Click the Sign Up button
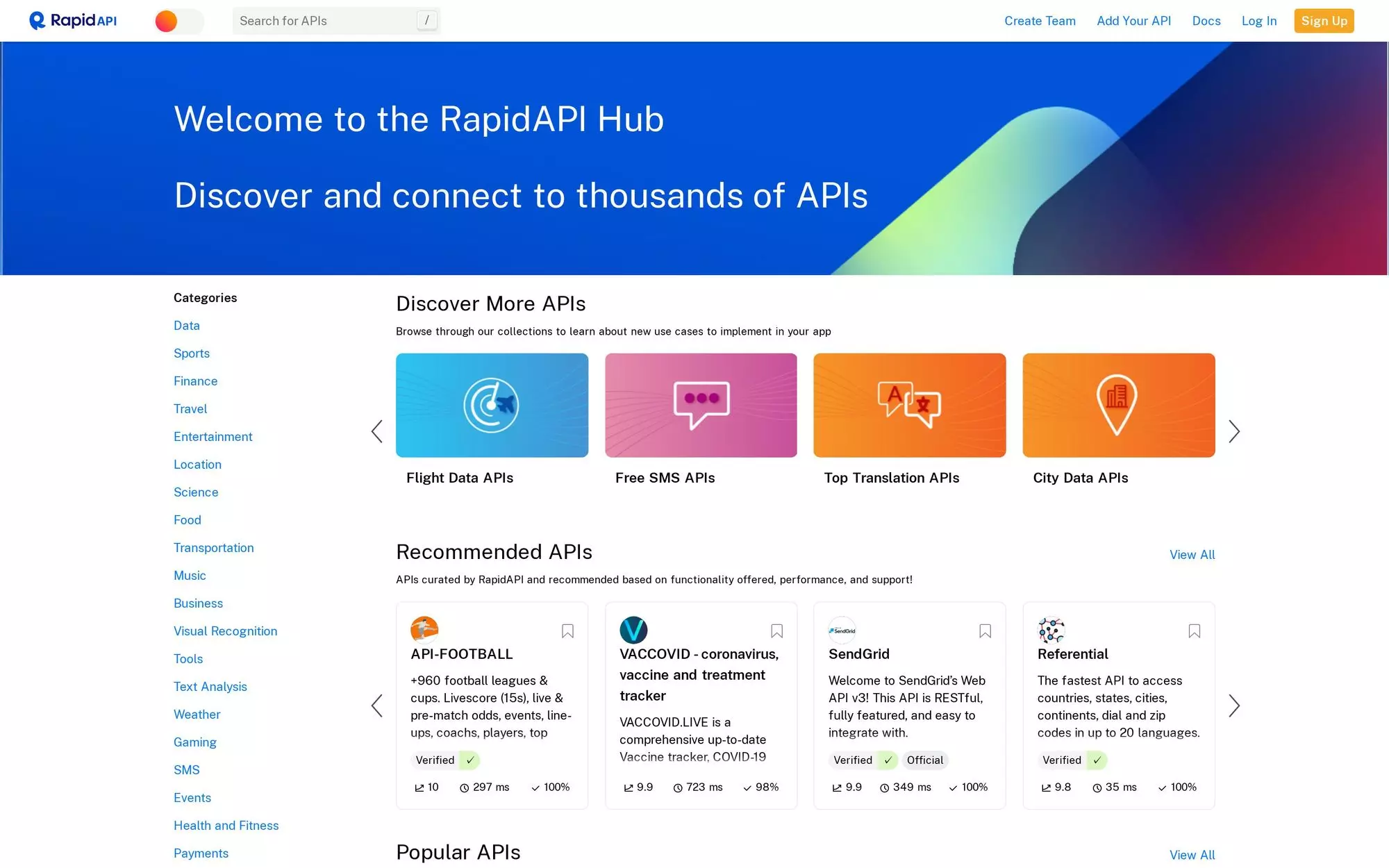The width and height of the screenshot is (1389, 868). tap(1324, 21)
